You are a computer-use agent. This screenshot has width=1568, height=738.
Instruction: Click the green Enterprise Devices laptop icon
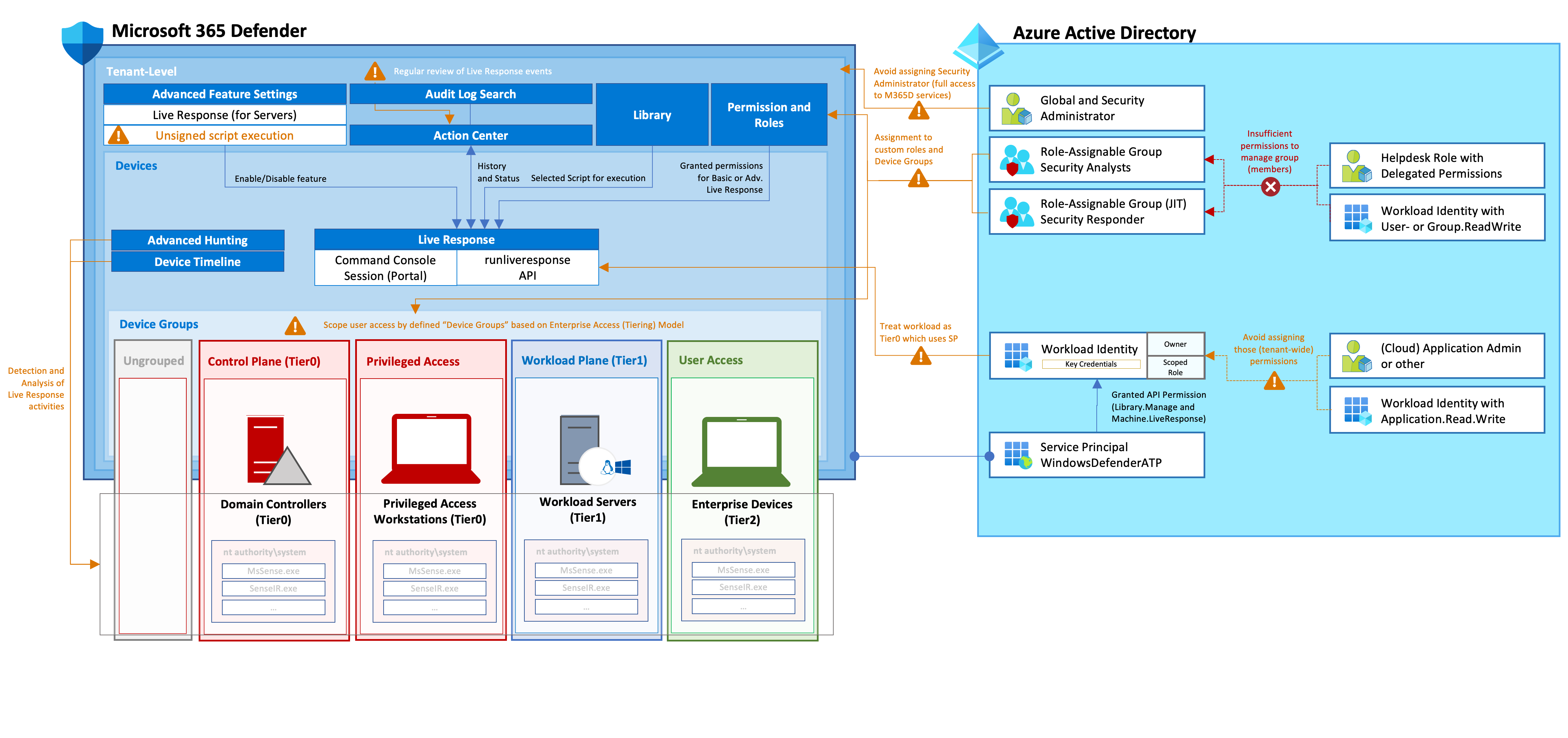click(x=741, y=451)
